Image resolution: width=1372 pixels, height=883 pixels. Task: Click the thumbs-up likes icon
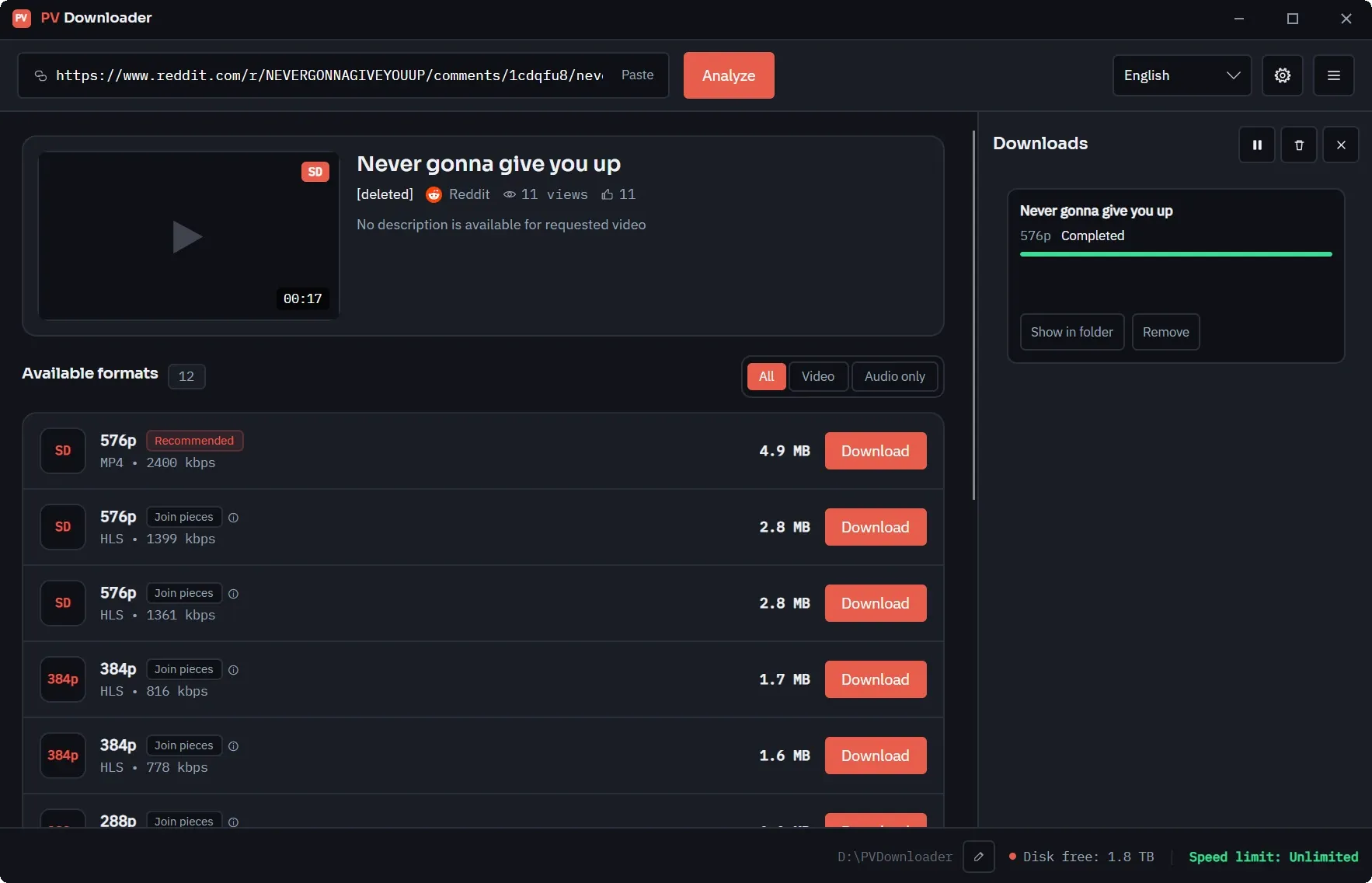click(x=608, y=194)
